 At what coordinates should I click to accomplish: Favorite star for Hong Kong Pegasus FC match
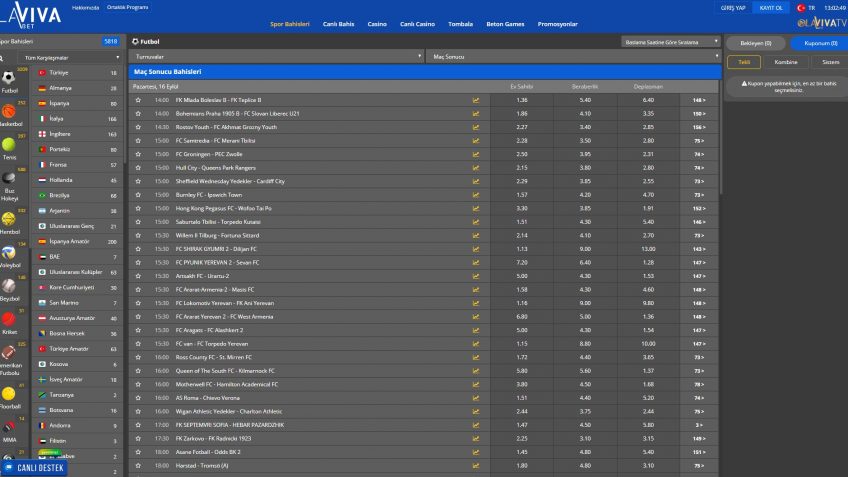pos(138,208)
